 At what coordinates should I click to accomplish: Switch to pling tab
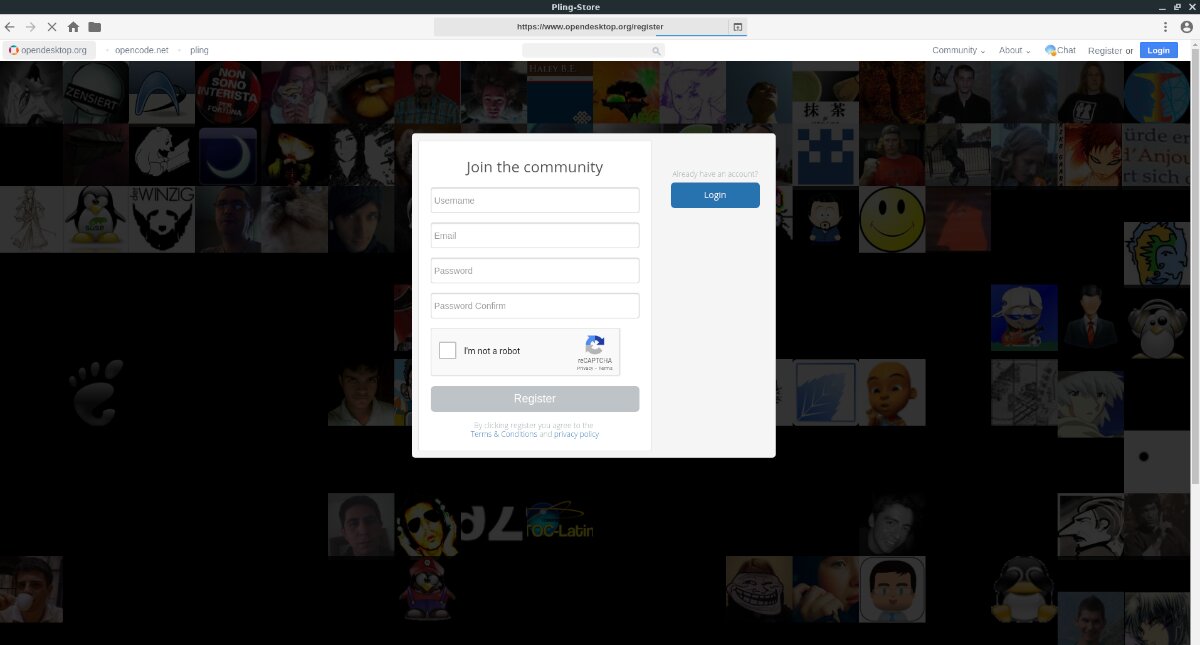[x=199, y=50]
